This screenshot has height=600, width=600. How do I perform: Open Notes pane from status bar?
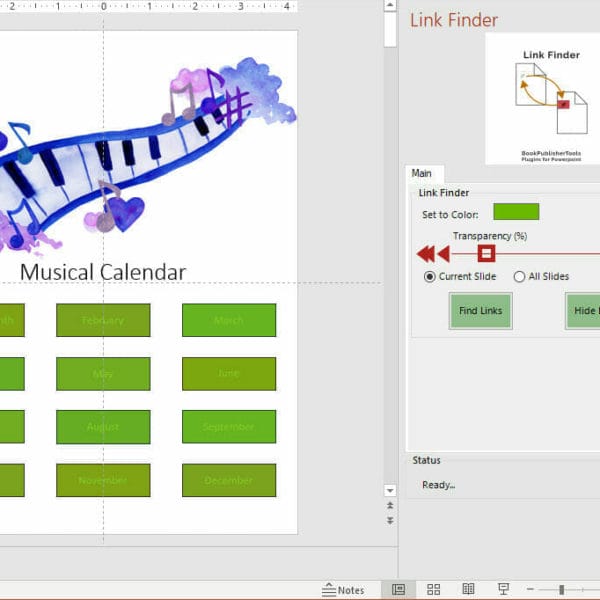coord(343,590)
